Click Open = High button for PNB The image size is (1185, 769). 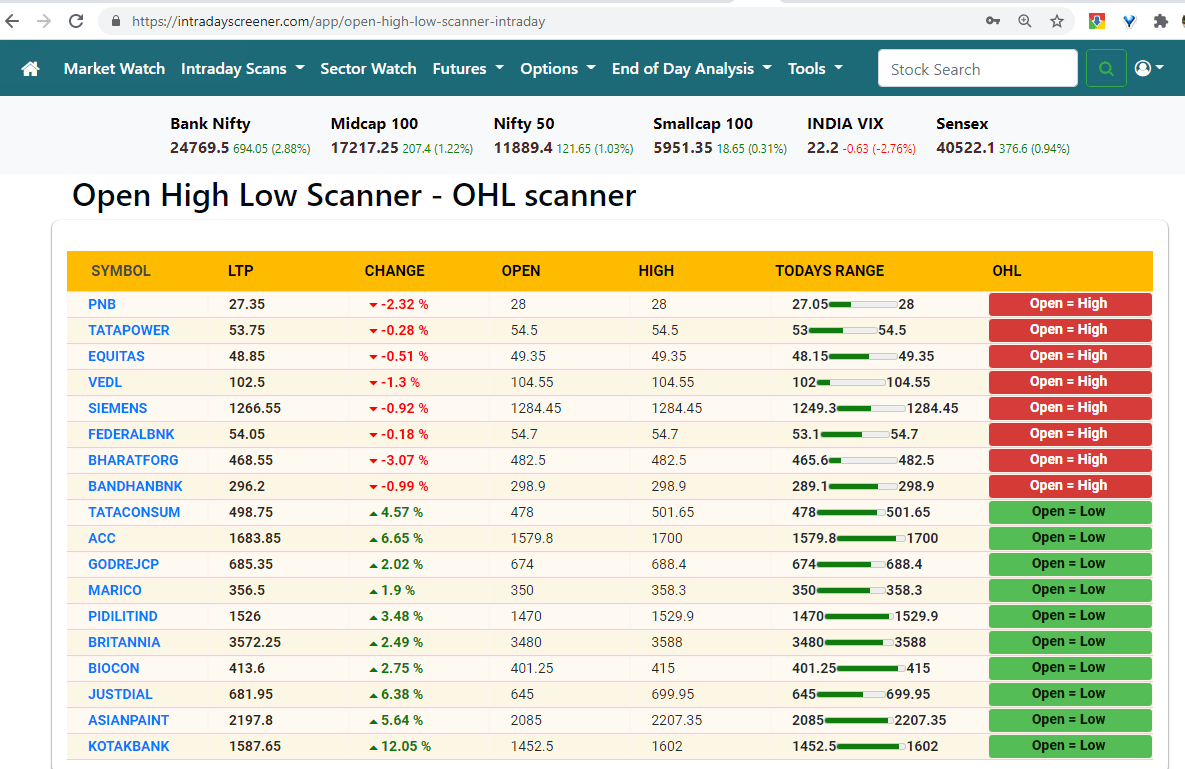pos(1070,304)
